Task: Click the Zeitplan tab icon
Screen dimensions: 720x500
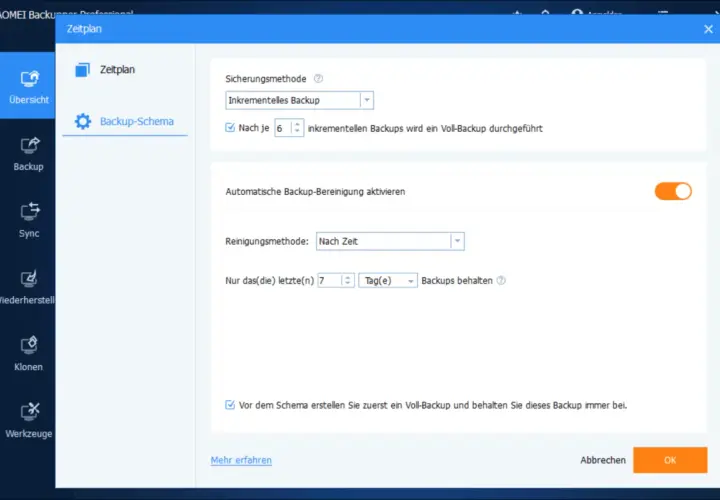Action: click(83, 70)
